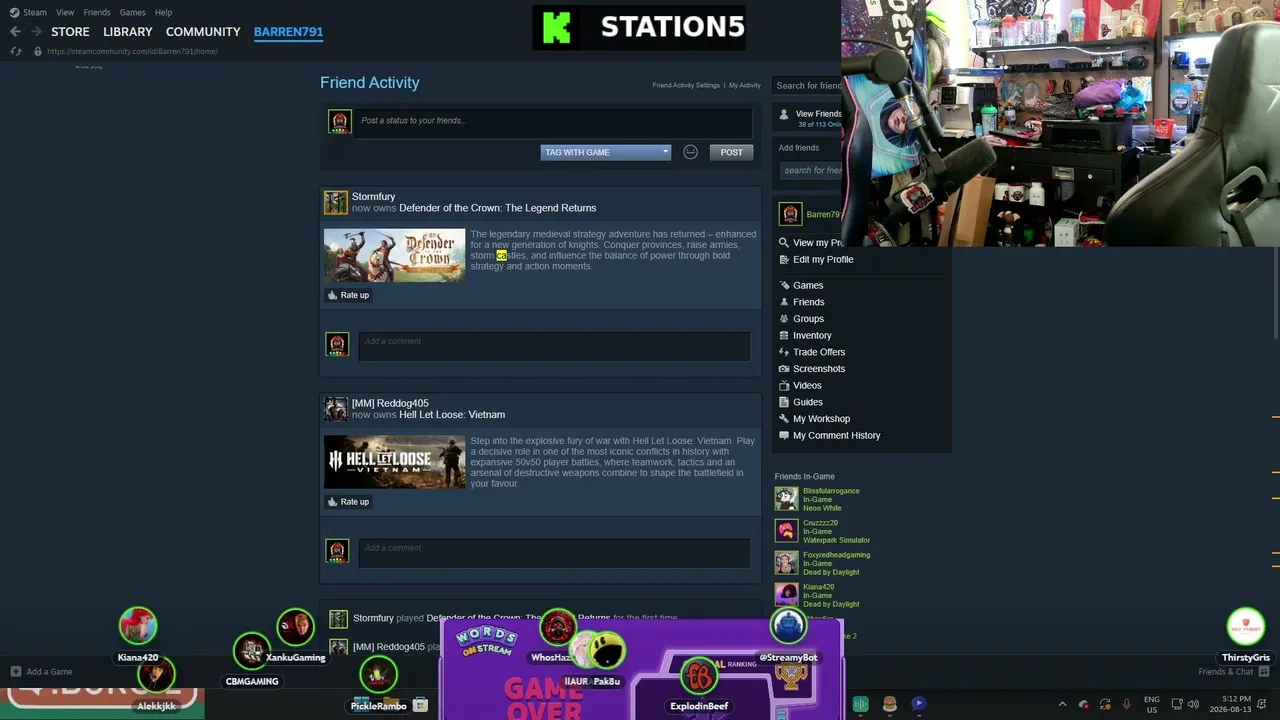This screenshot has width=1280, height=720.
Task: Click the comment box under Reddog405's post
Action: [554, 552]
